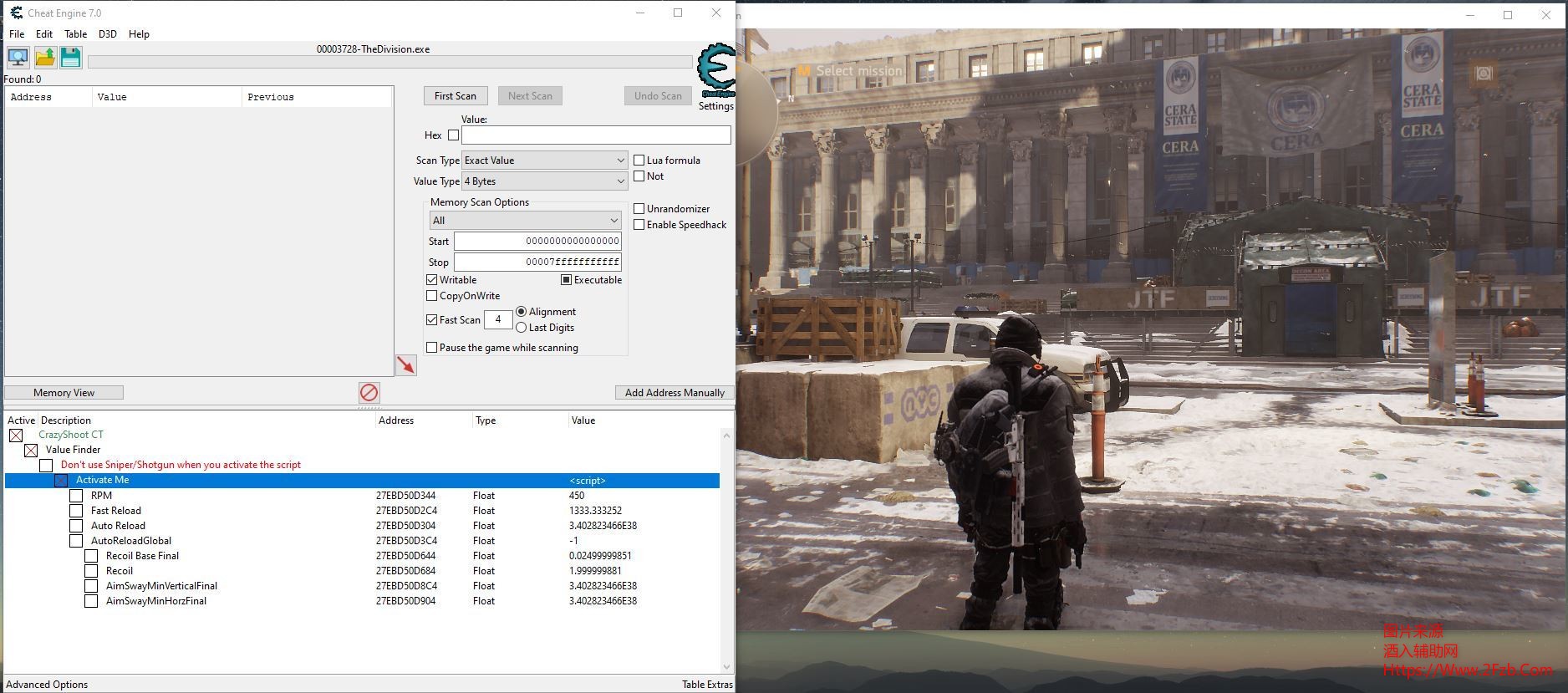Screen dimensions: 1568x693
Task: Click Description header in cheat table
Action: point(66,420)
